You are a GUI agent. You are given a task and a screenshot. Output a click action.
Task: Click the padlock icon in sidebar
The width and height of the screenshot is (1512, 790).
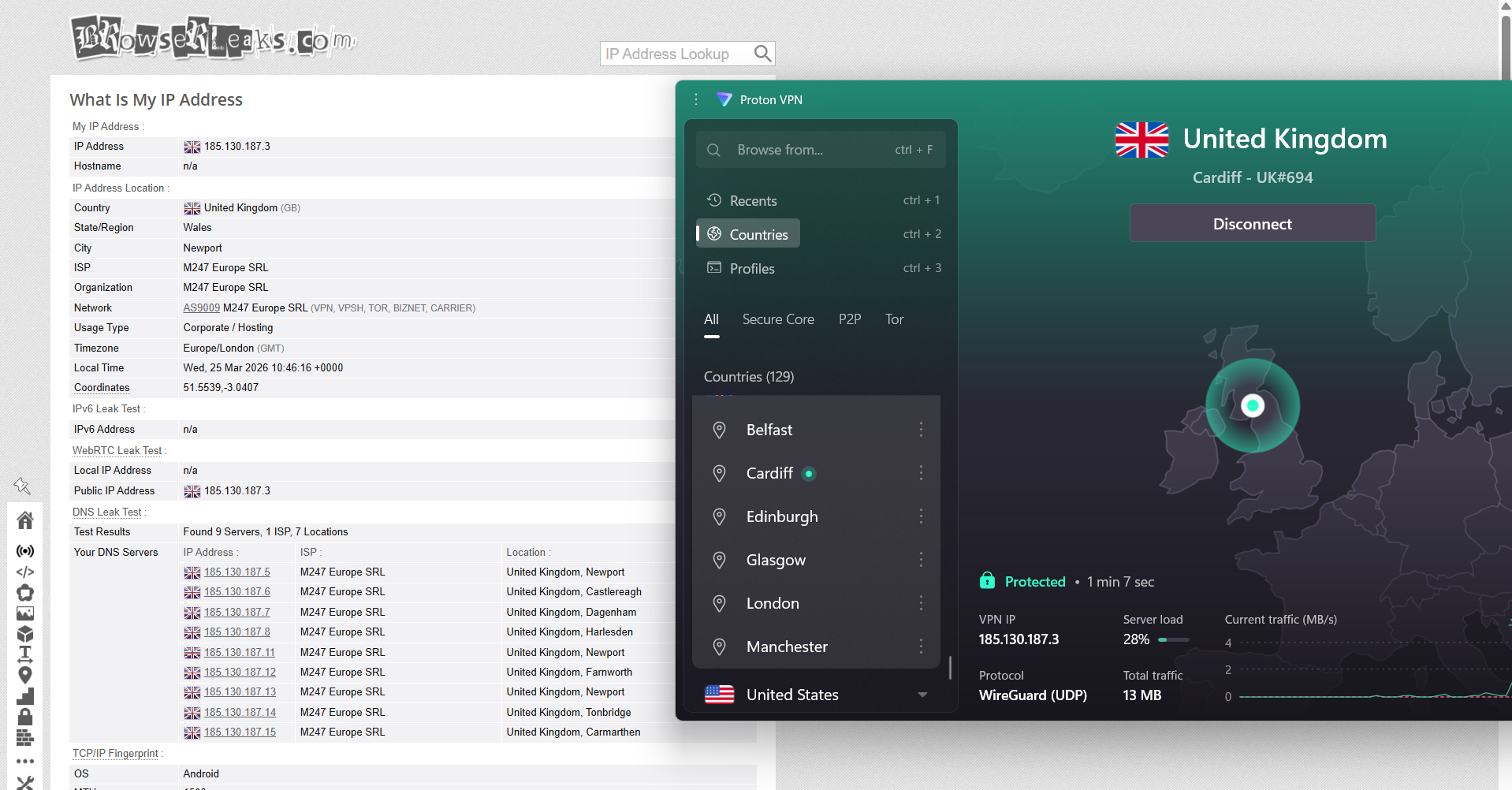click(25, 717)
